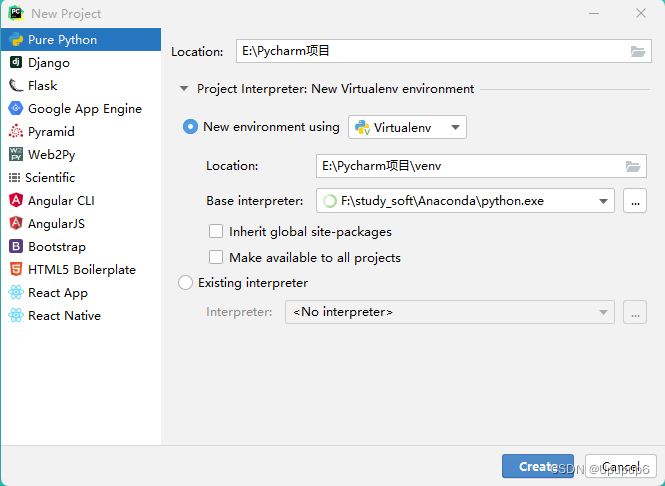Open the No interpreter dropdown
Screen dimensions: 665x486
pos(450,312)
